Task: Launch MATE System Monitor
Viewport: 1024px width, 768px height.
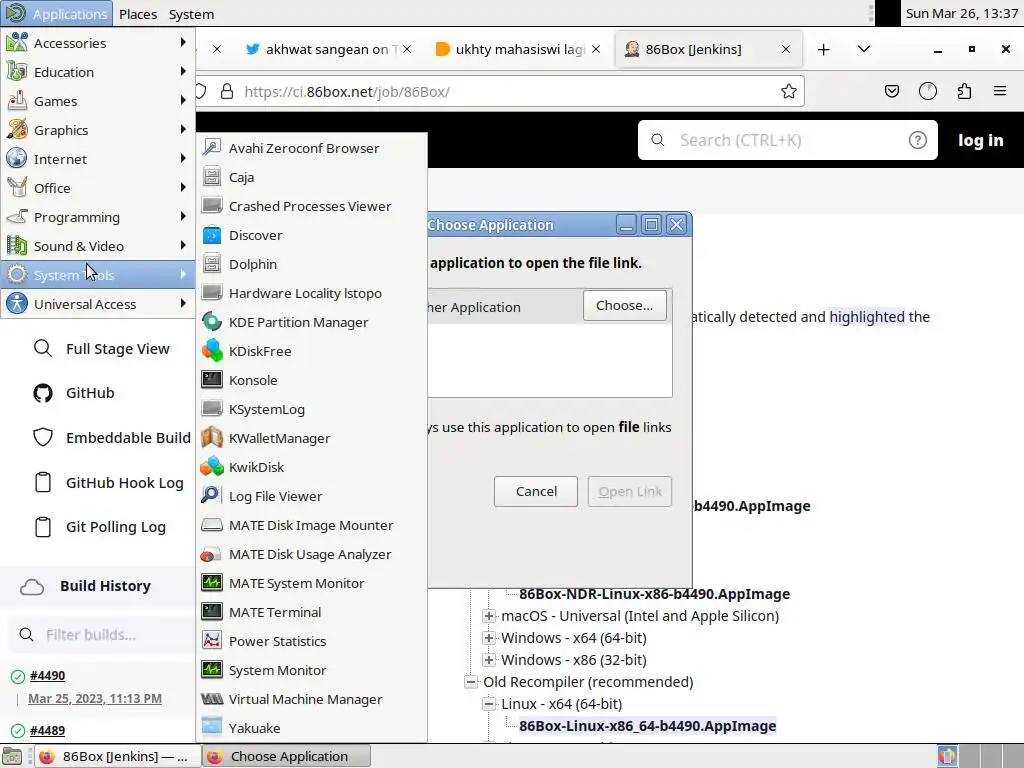Action: 312,583
